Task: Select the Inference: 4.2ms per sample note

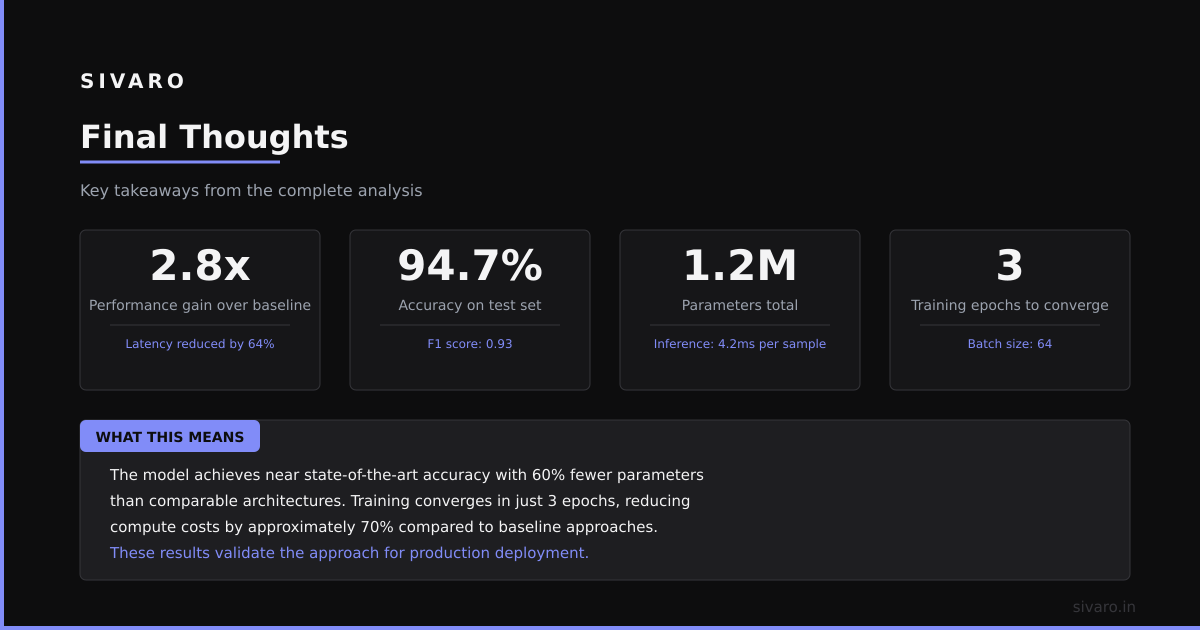Action: coord(740,344)
